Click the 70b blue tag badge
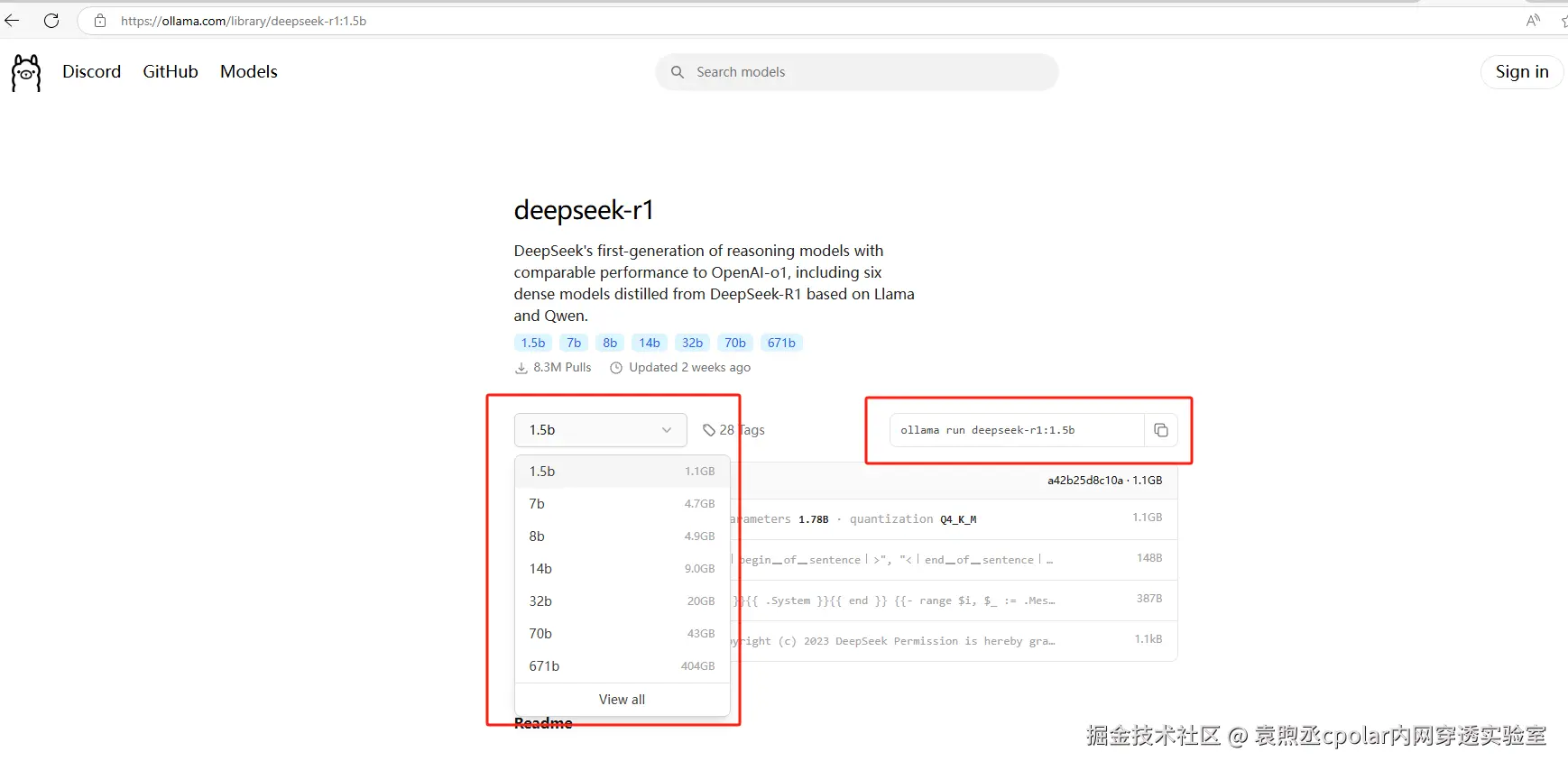Image resolution: width=1568 pixels, height=770 pixels. pos(735,343)
